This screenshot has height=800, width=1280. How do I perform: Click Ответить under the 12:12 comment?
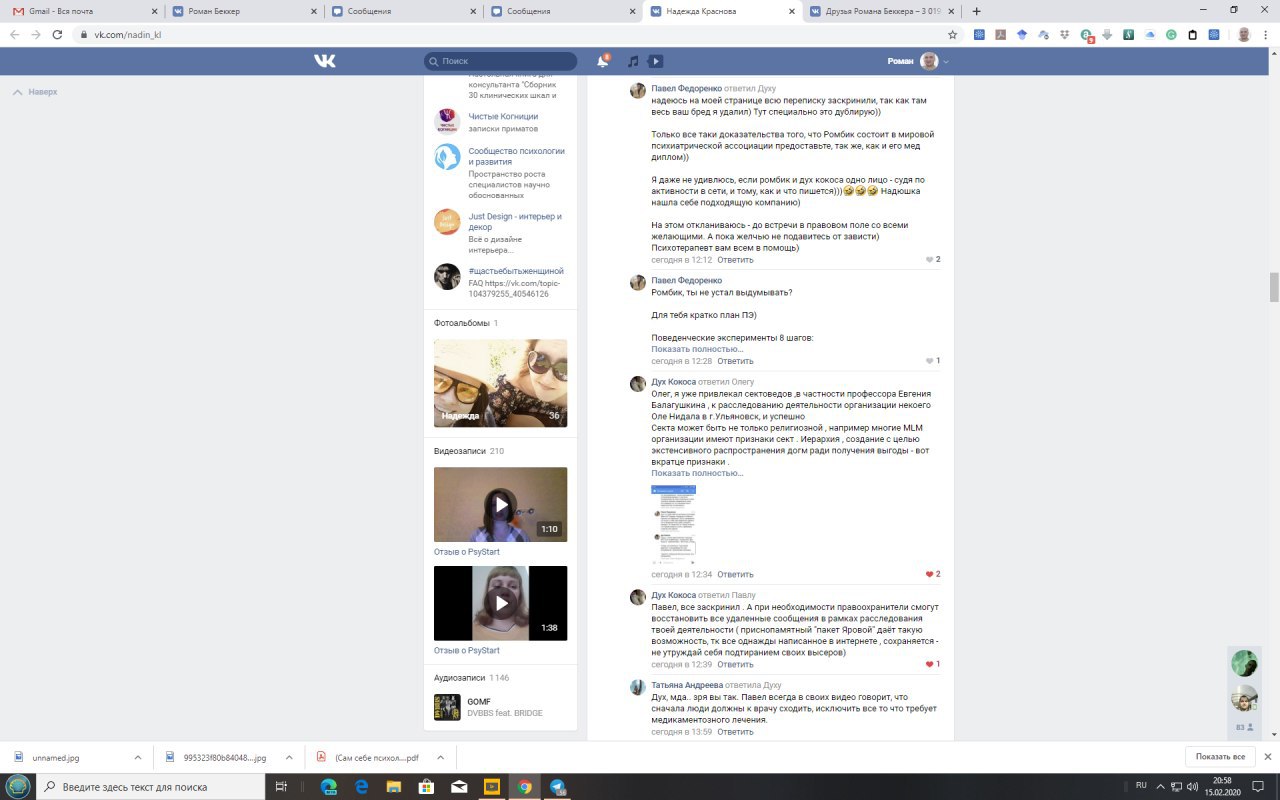tap(735, 259)
